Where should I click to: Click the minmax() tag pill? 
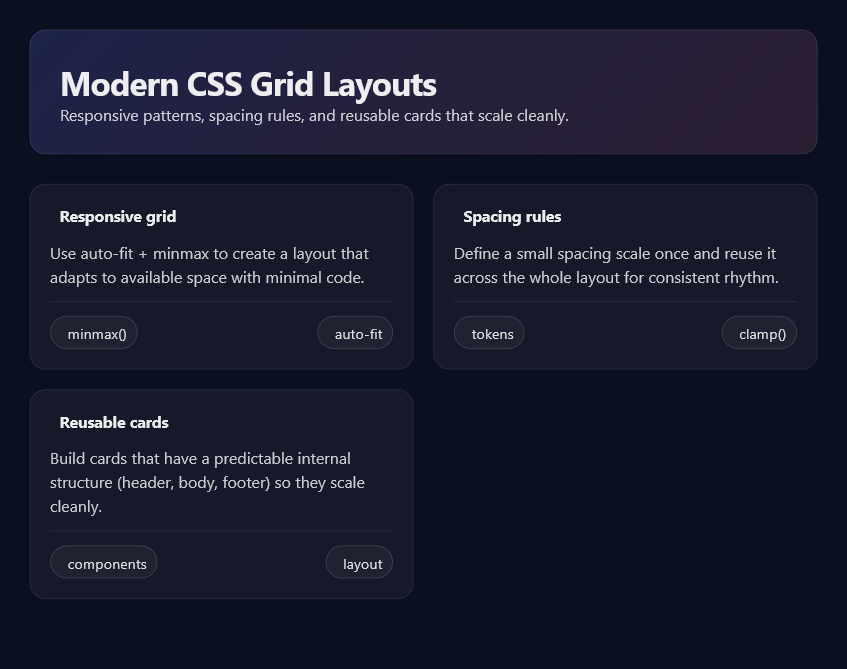94,334
